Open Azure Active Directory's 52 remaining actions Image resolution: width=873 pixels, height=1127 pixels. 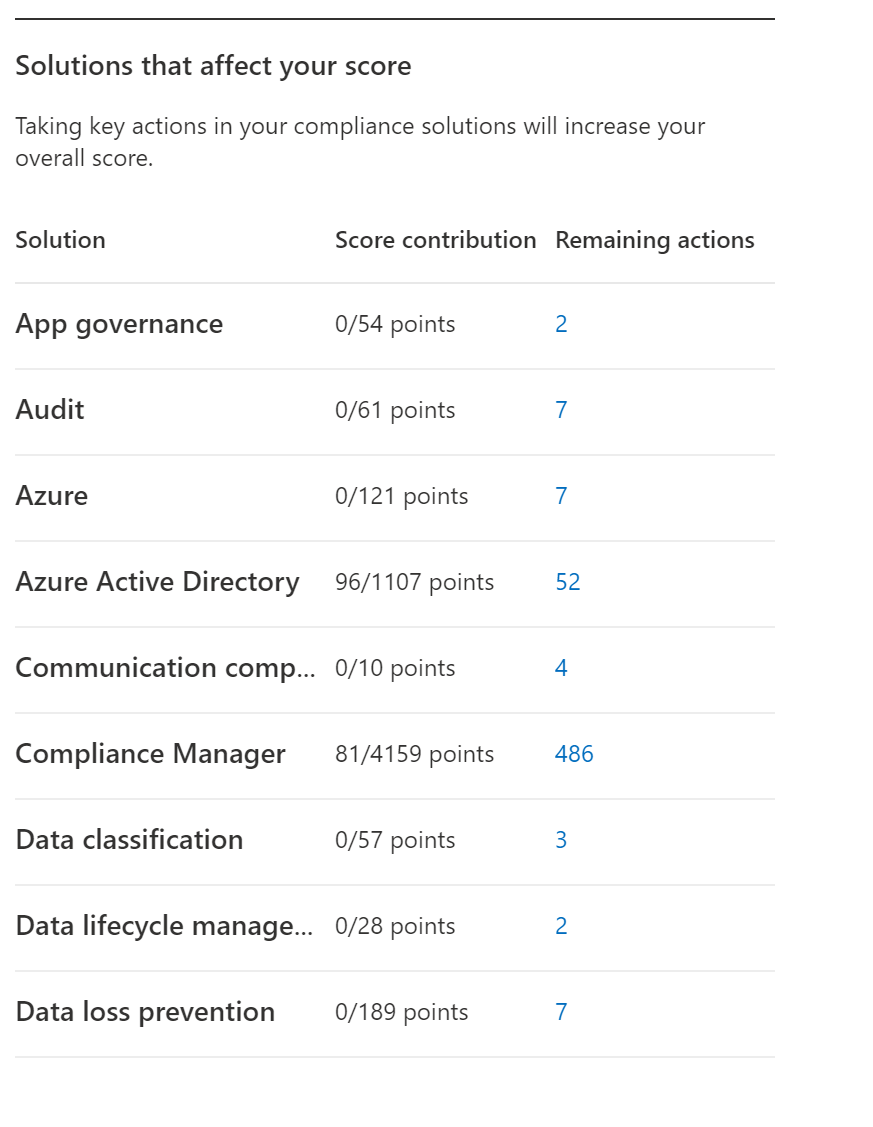(568, 582)
